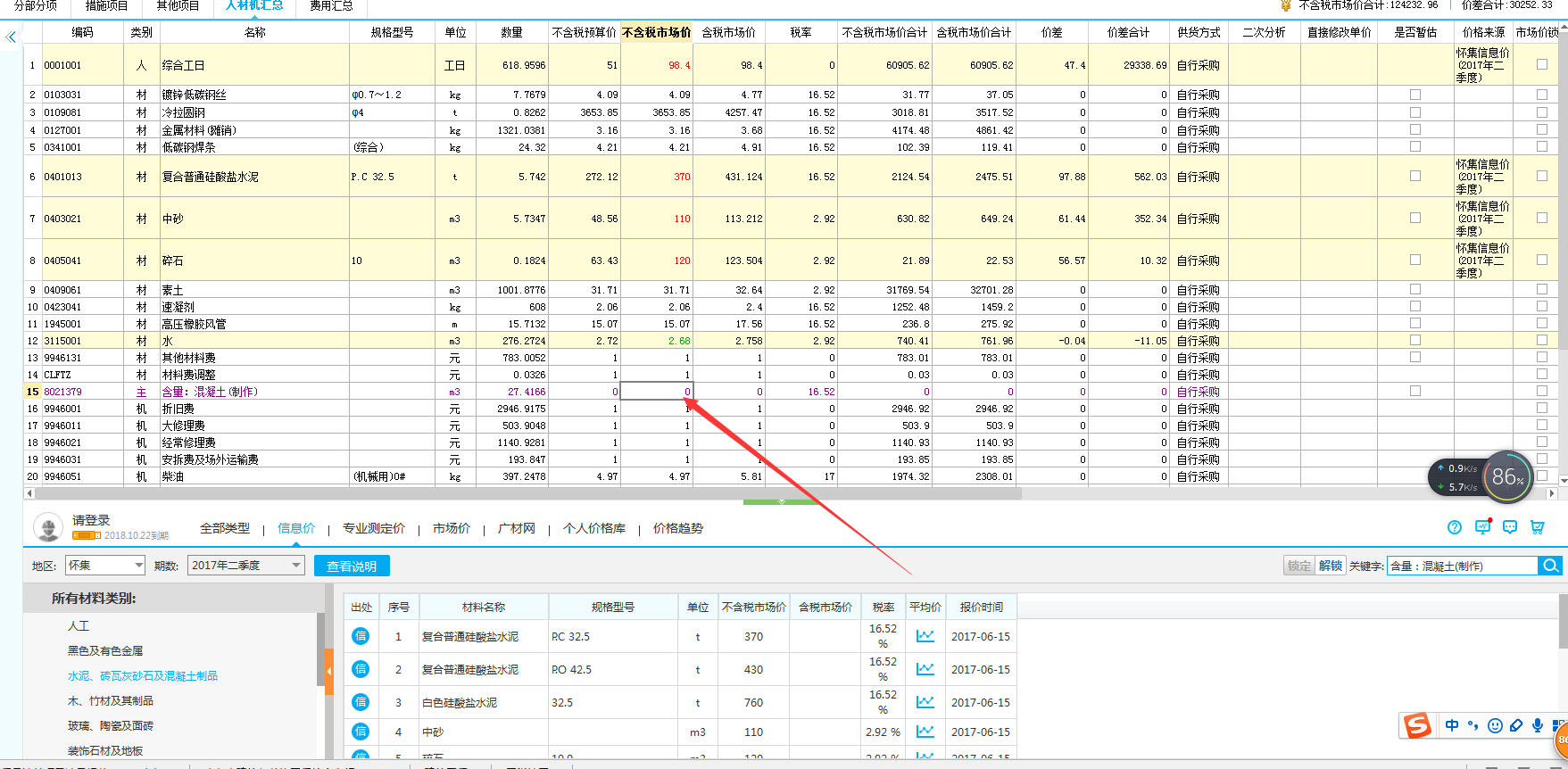
Task: Select 人工 material category
Action: 79,625
